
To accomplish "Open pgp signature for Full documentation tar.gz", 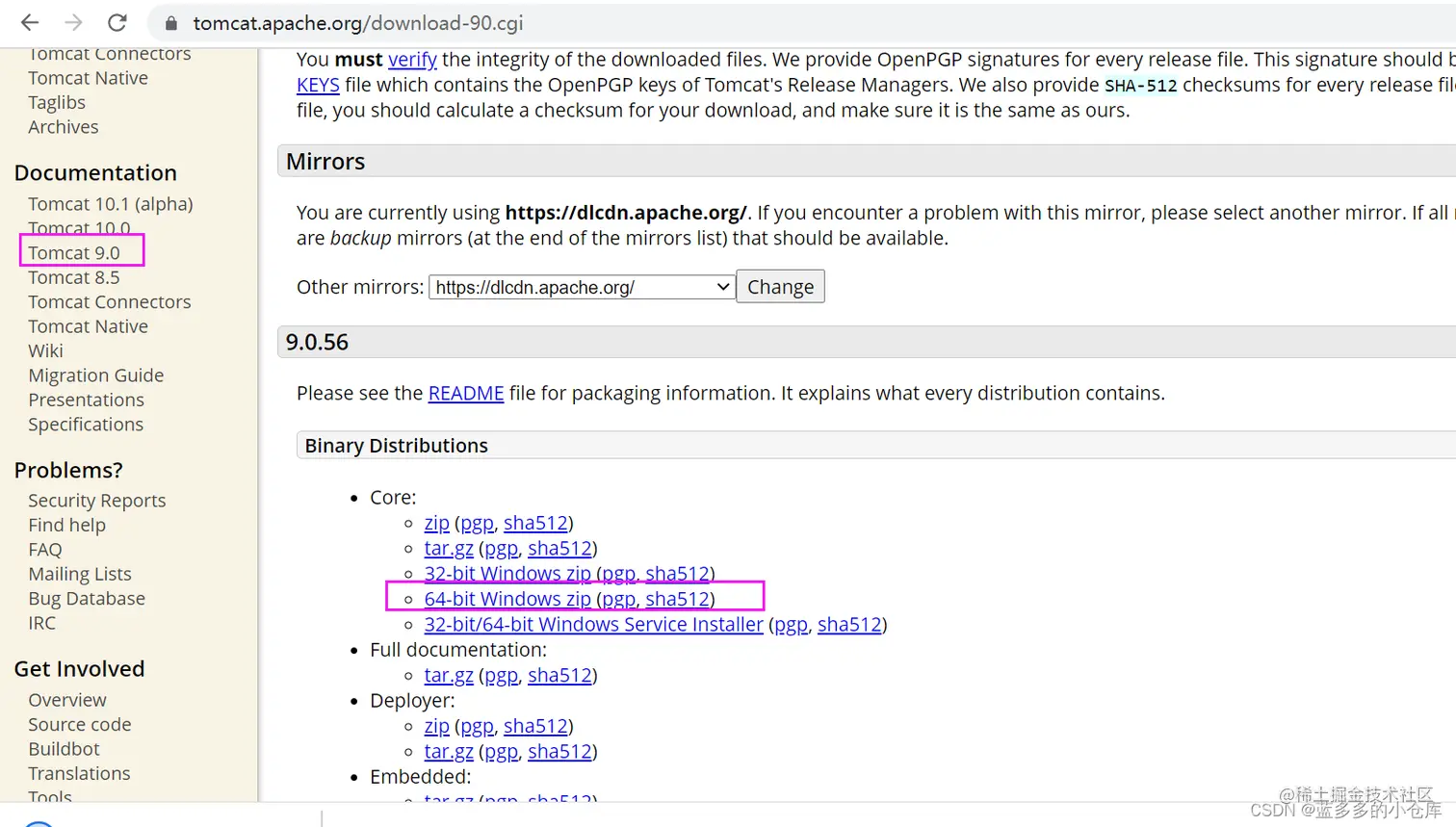I will pyautogui.click(x=501, y=675).
